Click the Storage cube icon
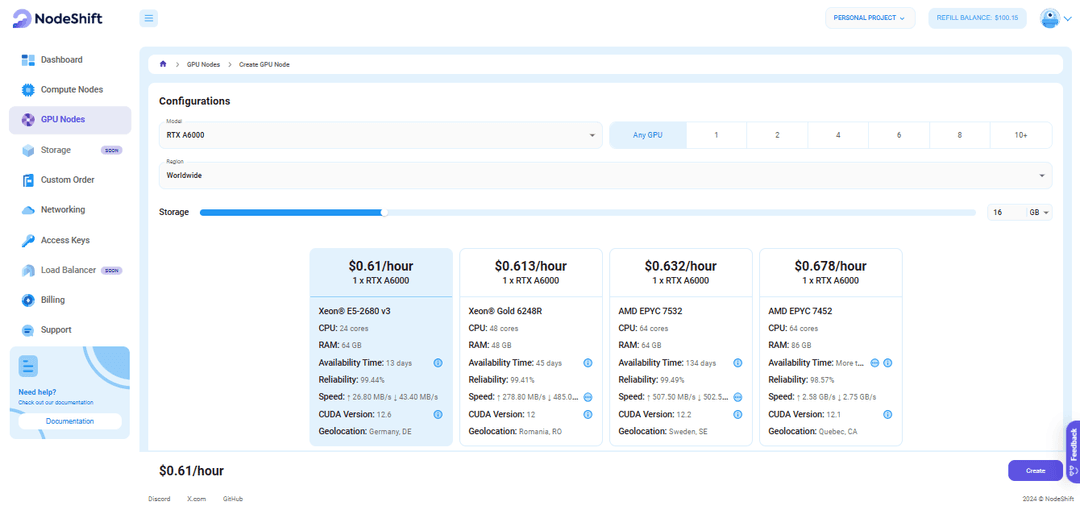Image resolution: width=1080 pixels, height=509 pixels. tap(28, 150)
